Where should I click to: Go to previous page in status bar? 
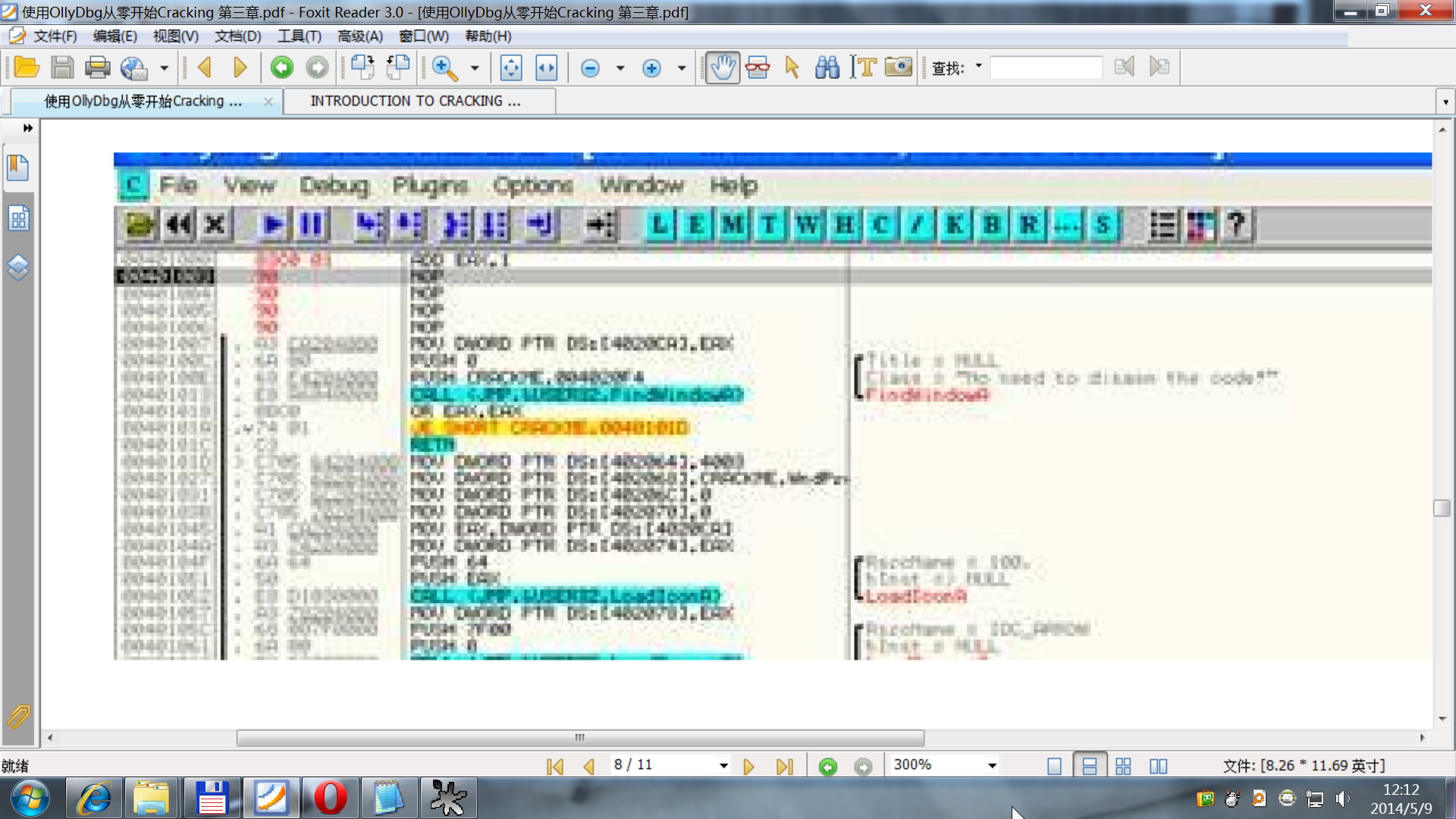click(588, 767)
